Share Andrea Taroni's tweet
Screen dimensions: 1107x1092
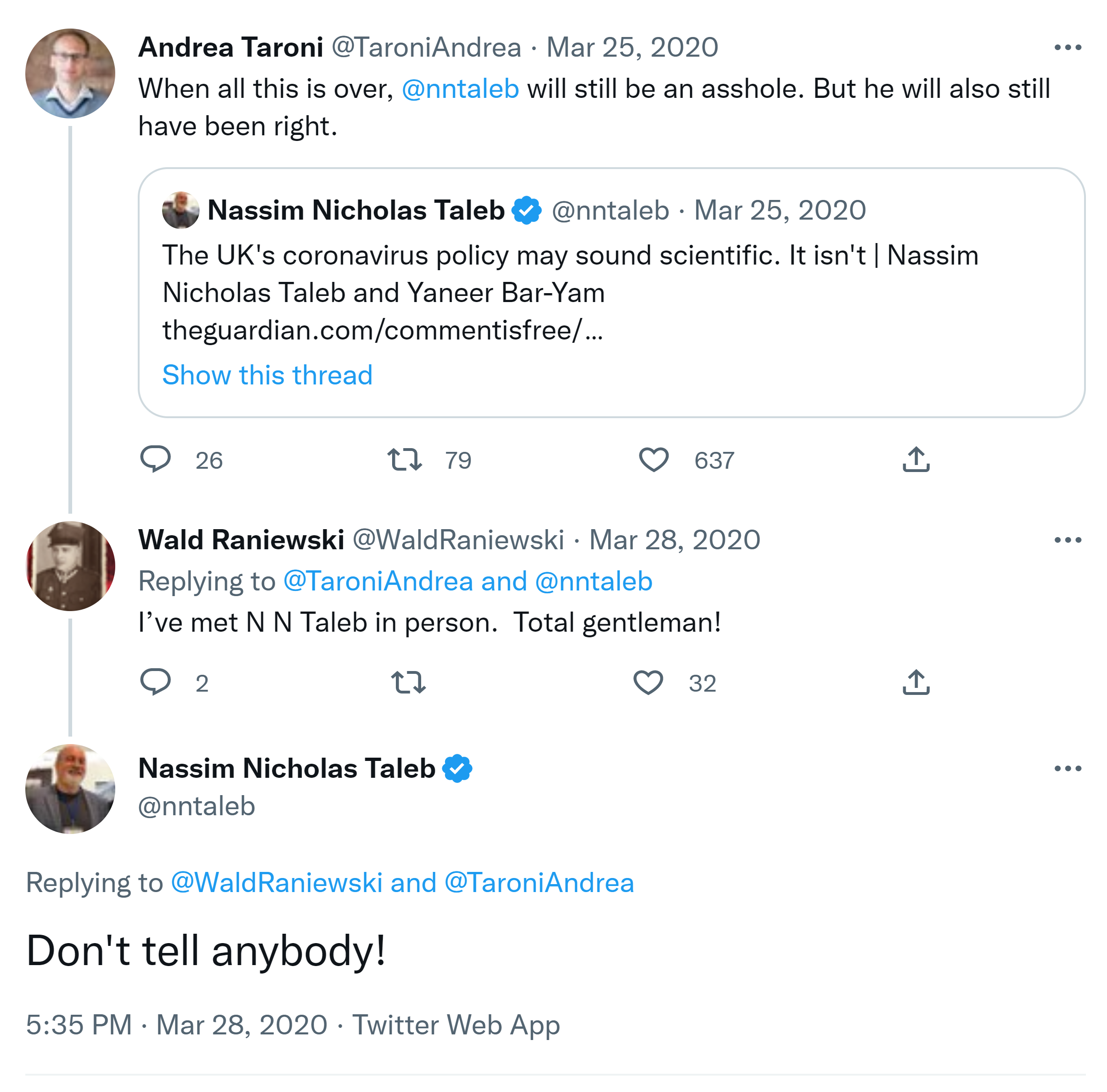coord(915,459)
